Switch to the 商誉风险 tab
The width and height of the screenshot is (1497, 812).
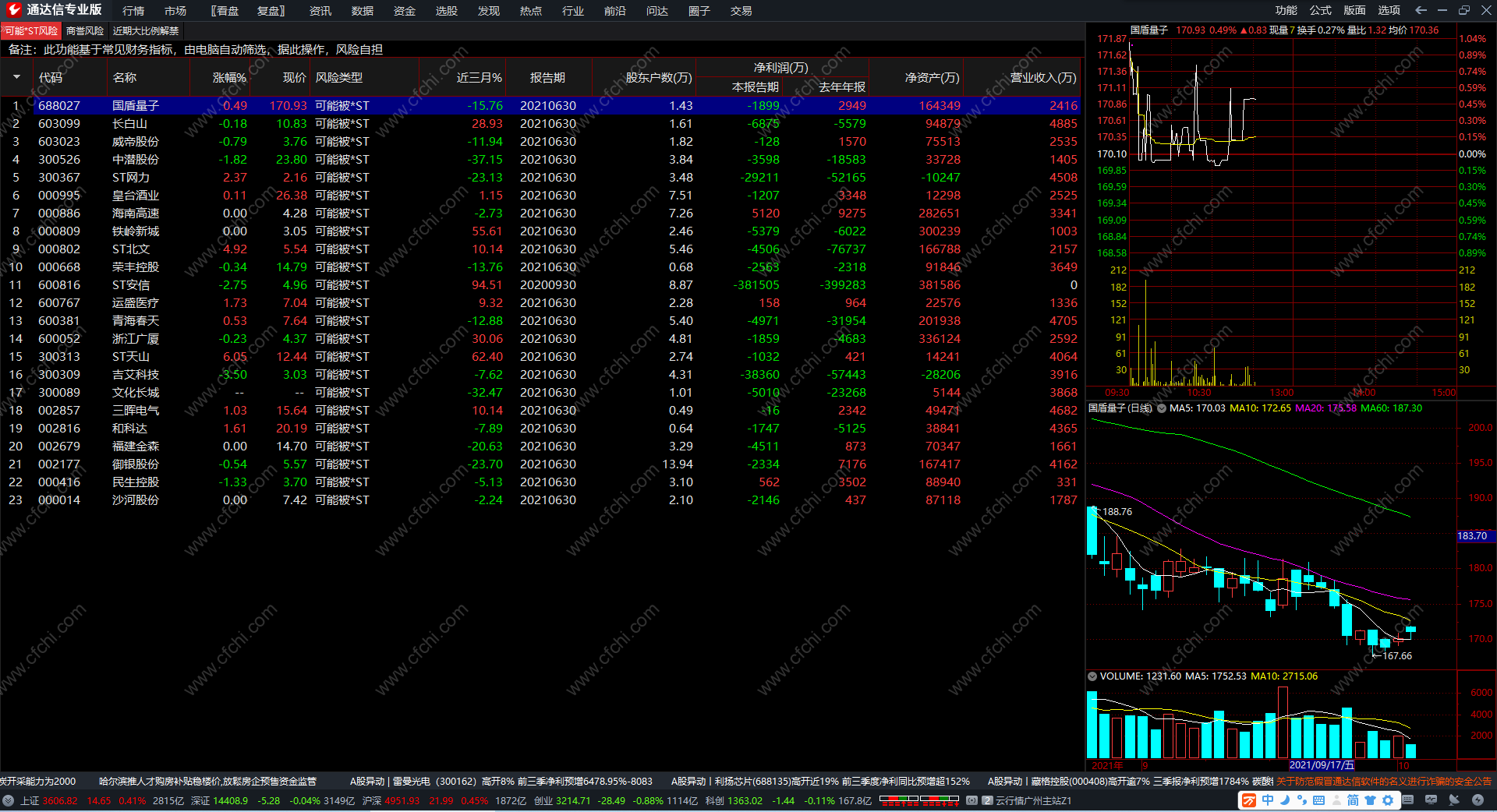(85, 31)
